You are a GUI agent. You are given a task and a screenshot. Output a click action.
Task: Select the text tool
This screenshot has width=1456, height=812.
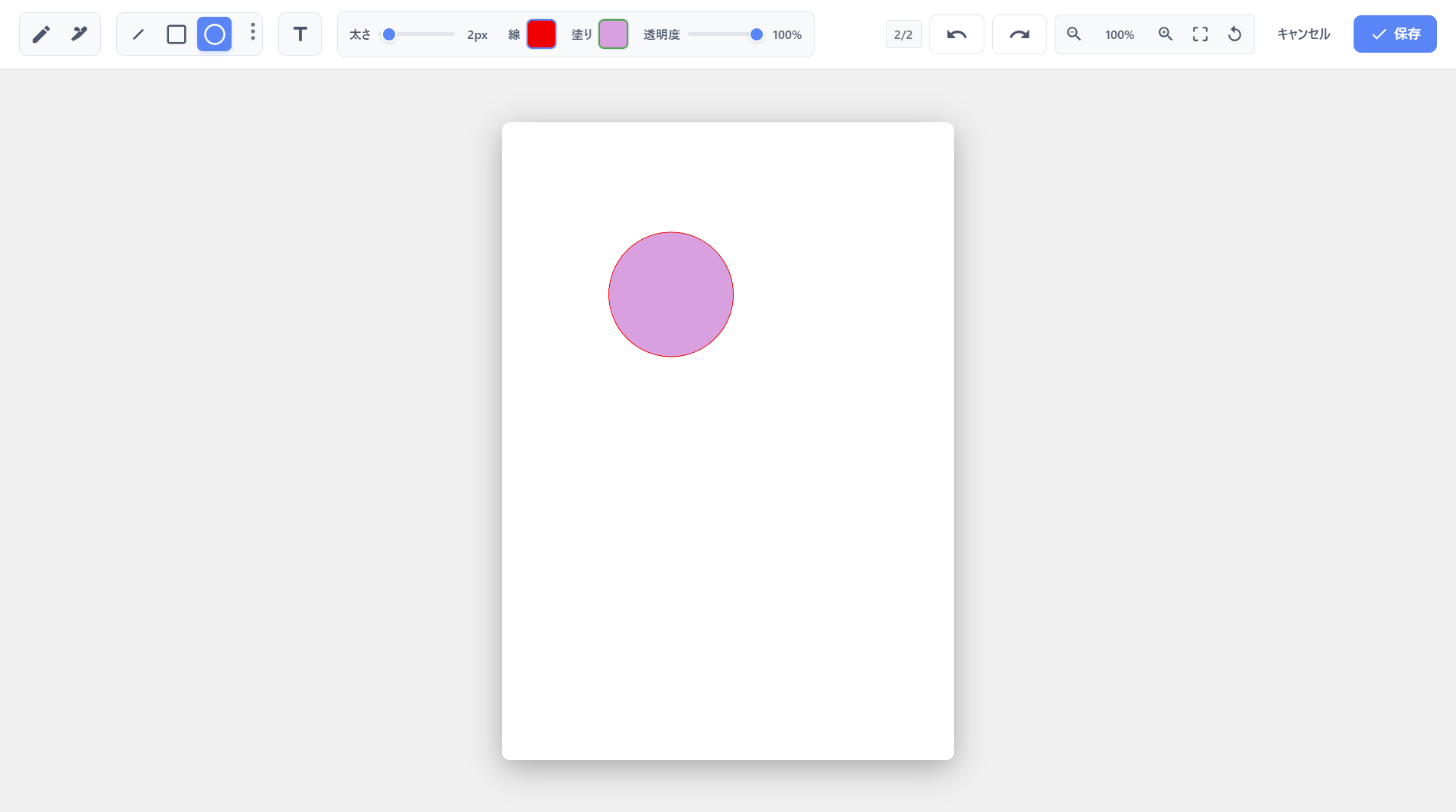[299, 34]
